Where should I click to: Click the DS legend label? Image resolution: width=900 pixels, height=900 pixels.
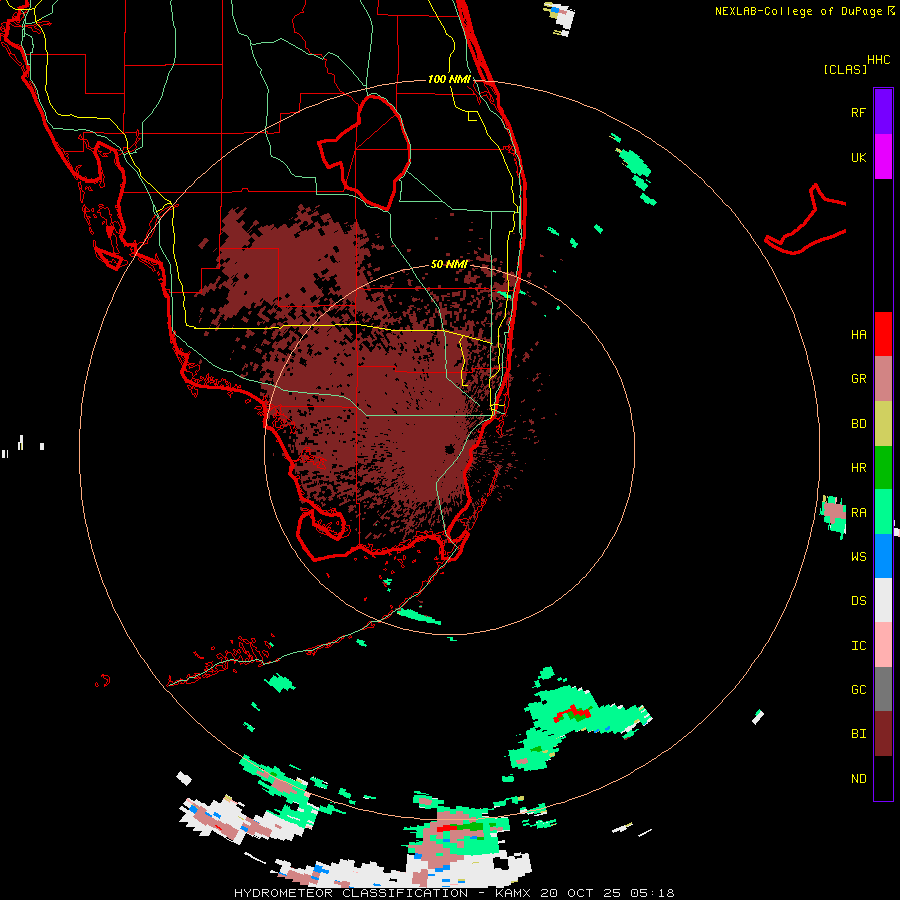point(858,600)
